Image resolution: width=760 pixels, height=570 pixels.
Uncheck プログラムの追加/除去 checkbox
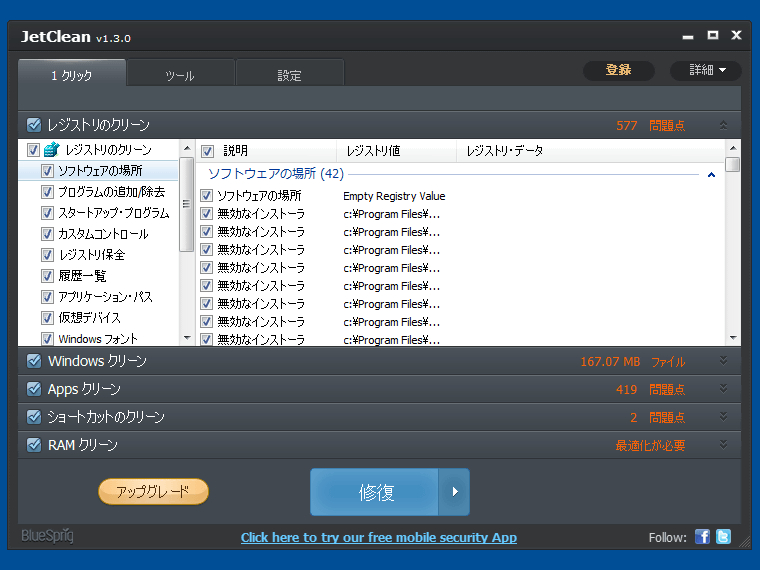tap(47, 192)
